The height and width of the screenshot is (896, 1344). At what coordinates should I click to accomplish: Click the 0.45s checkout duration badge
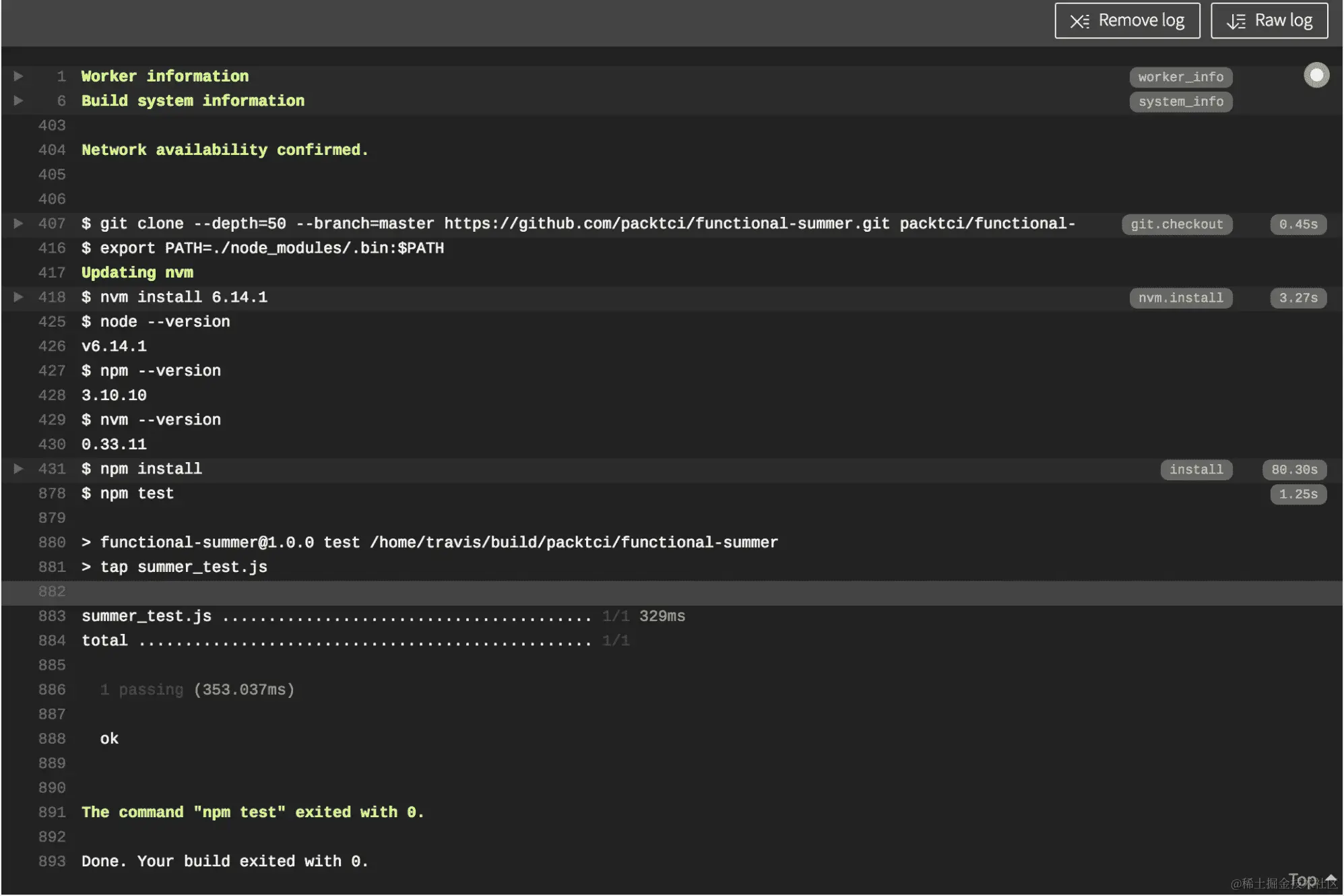(x=1298, y=224)
